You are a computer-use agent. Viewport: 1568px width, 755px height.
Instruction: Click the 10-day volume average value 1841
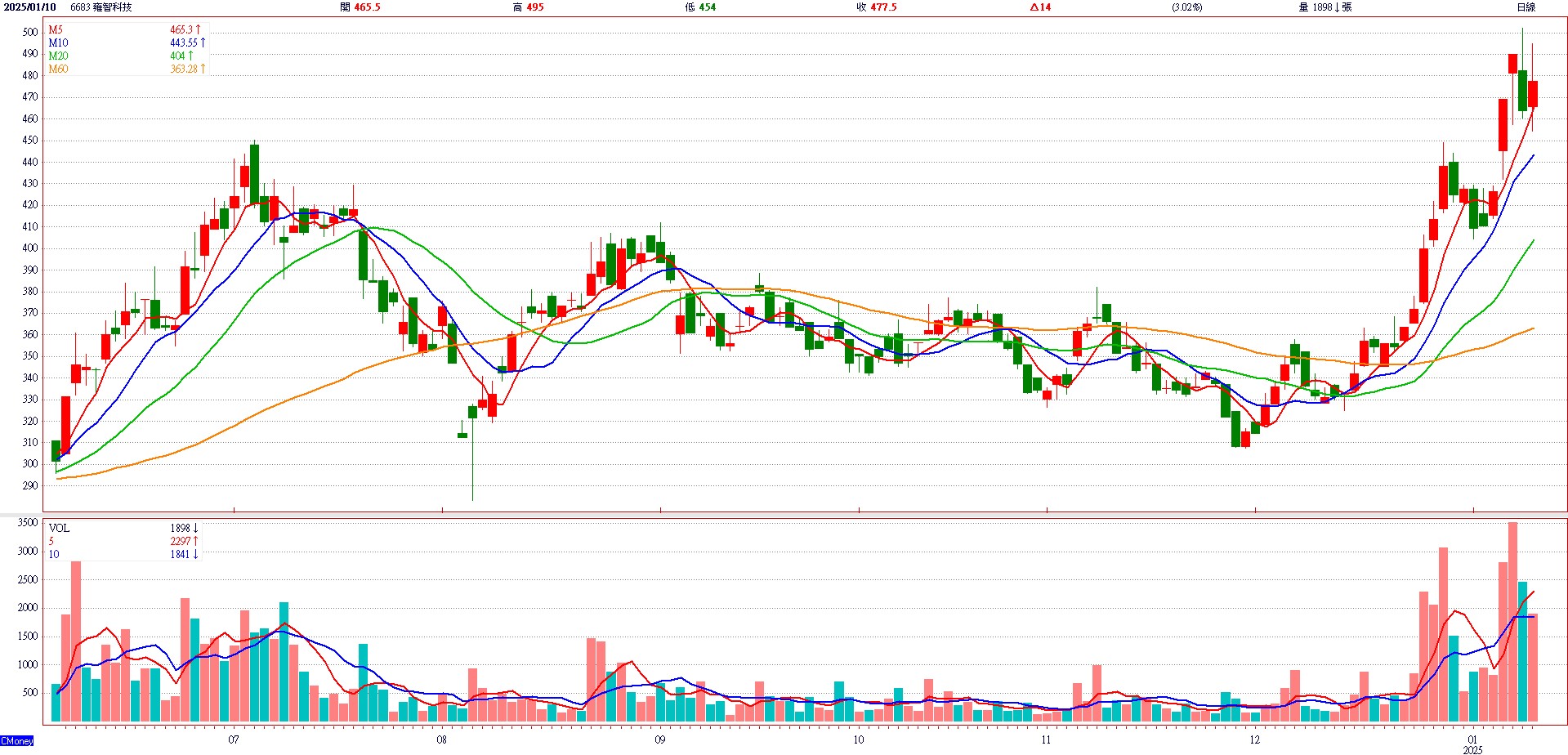[184, 554]
